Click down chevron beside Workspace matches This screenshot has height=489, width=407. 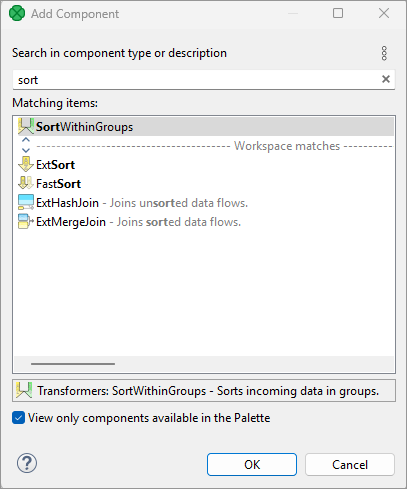[x=26, y=150]
